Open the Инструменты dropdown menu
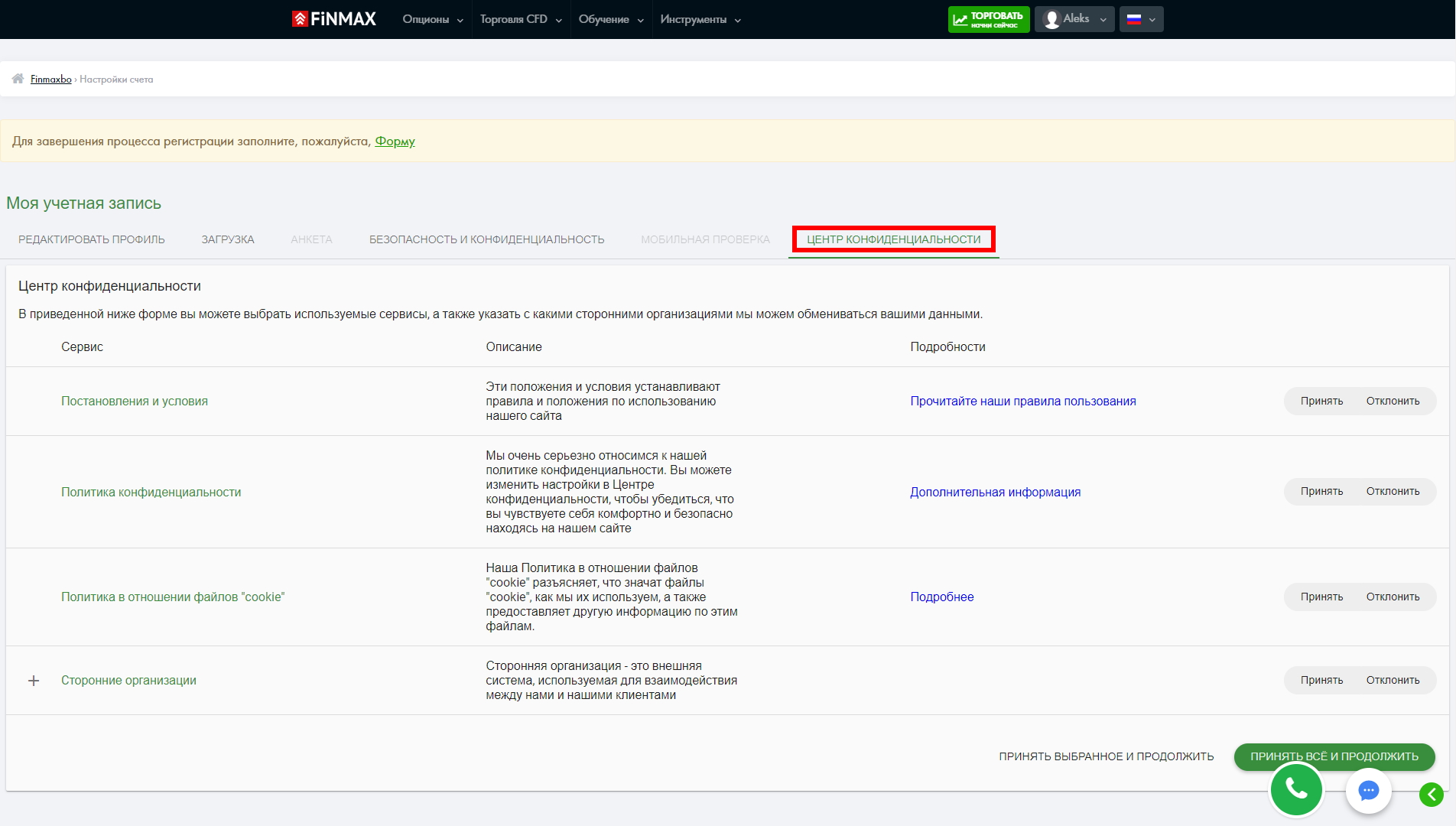Image resolution: width=1456 pixels, height=826 pixels. point(700,19)
